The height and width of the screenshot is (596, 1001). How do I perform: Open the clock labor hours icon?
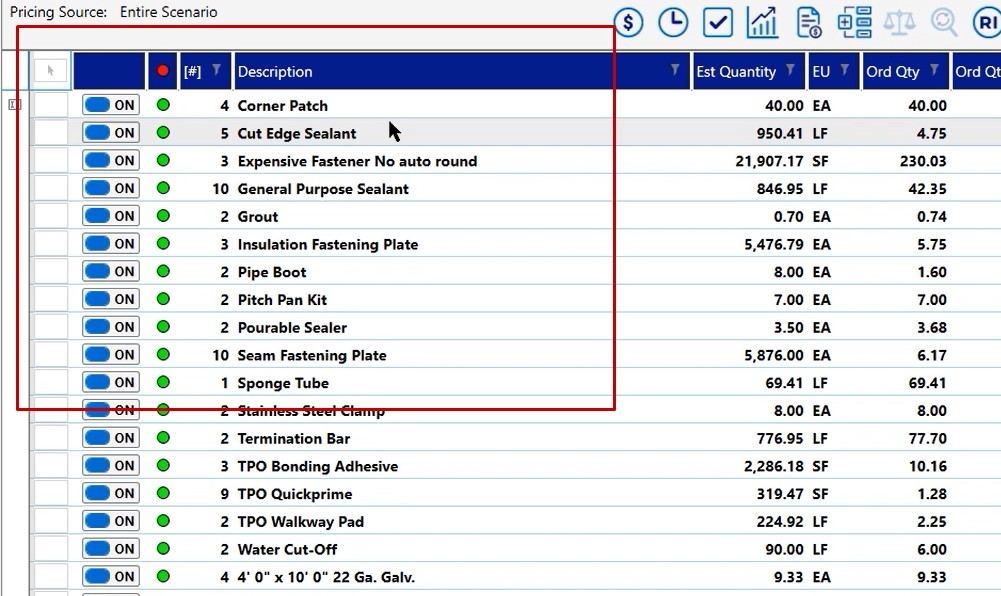pos(673,22)
